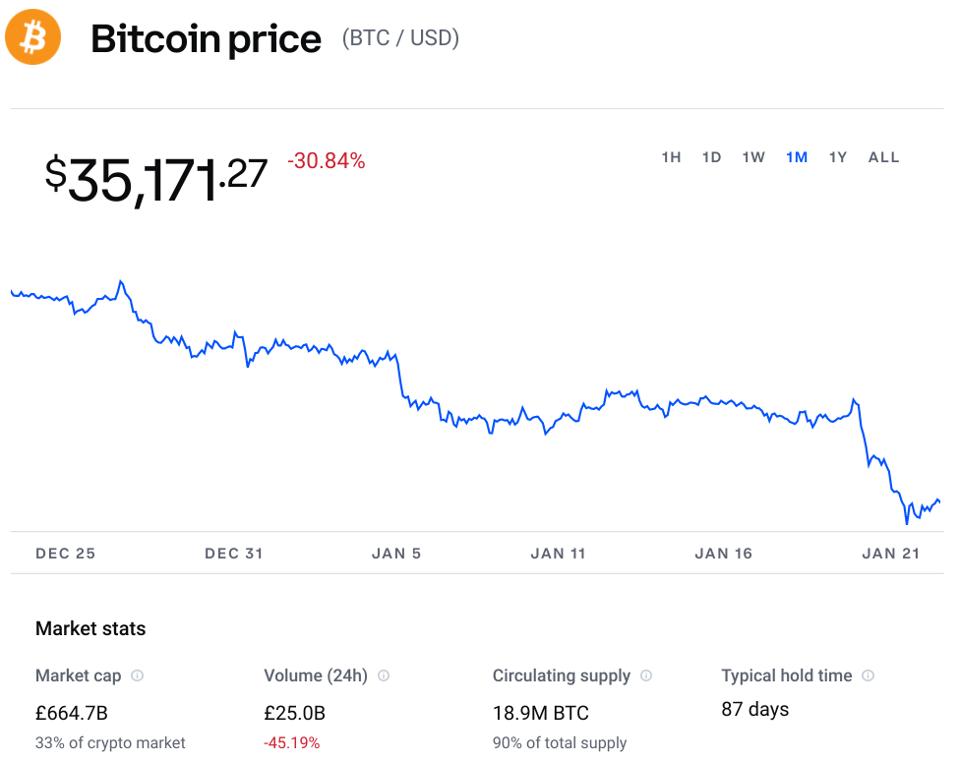Switch chart to the 1D range
Screen dimensions: 959x762
point(711,157)
